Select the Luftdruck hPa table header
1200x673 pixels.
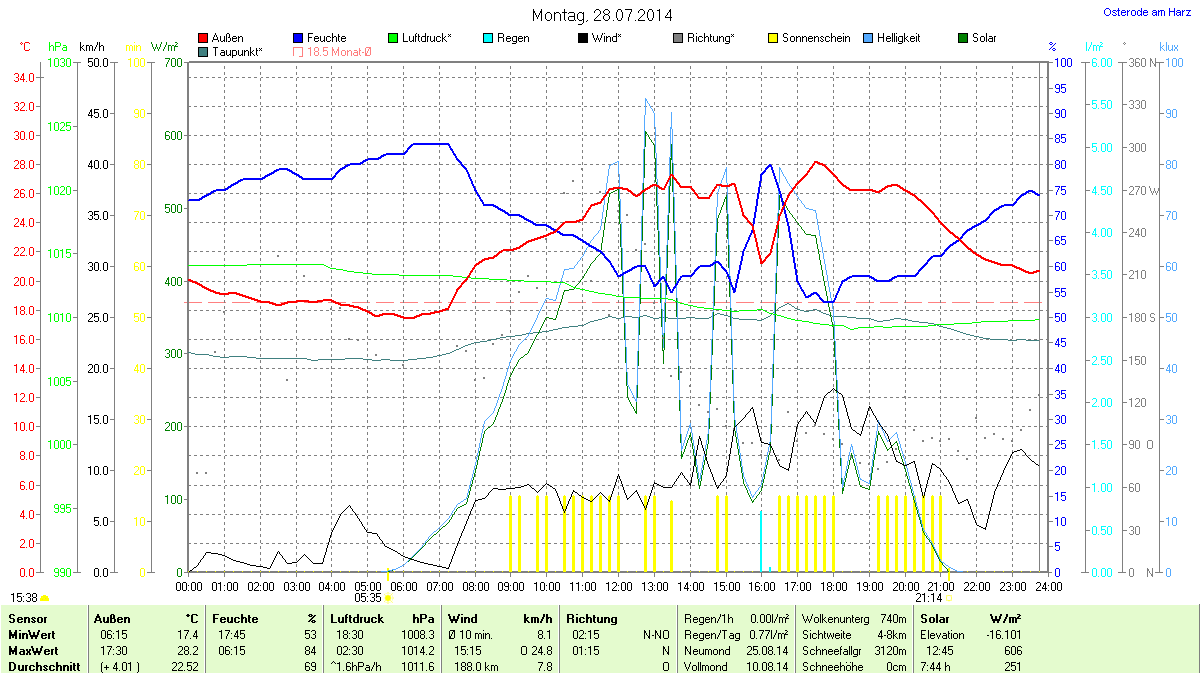pos(384,618)
